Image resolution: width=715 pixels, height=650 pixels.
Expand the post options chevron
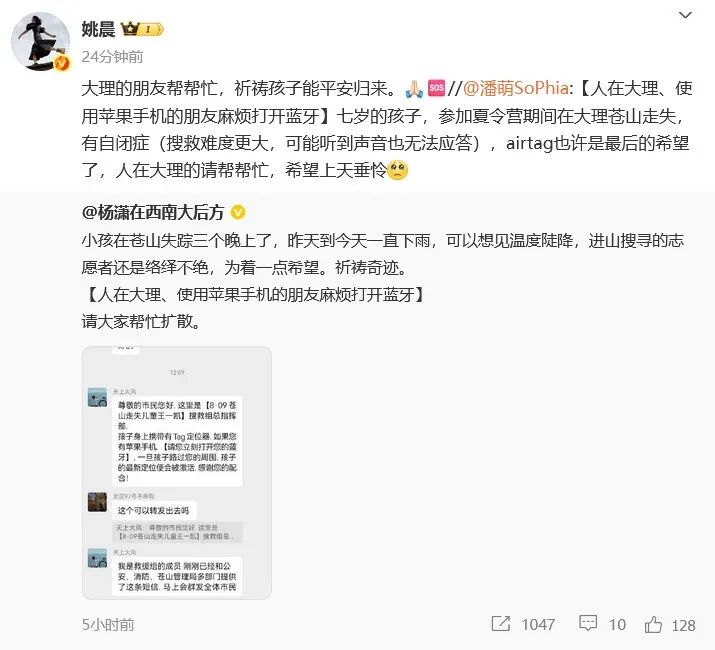(685, 16)
